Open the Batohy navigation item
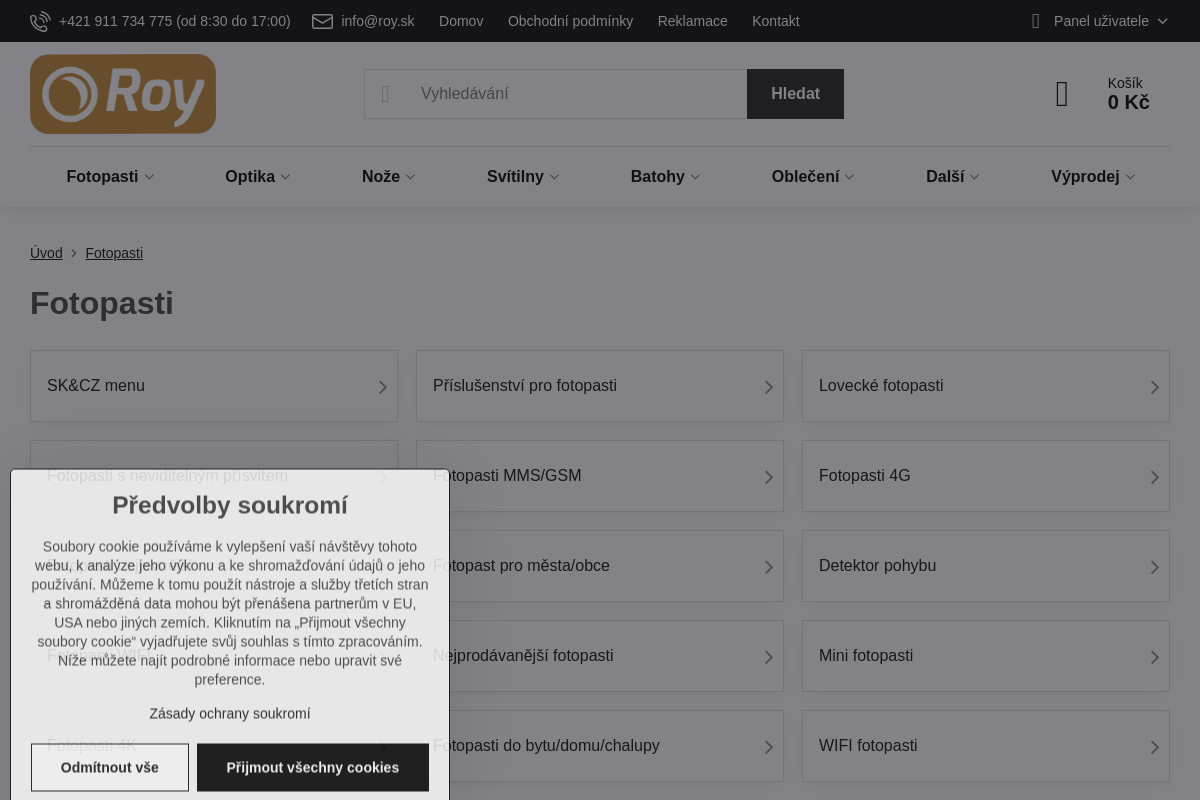The height and width of the screenshot is (800, 1200). point(665,176)
